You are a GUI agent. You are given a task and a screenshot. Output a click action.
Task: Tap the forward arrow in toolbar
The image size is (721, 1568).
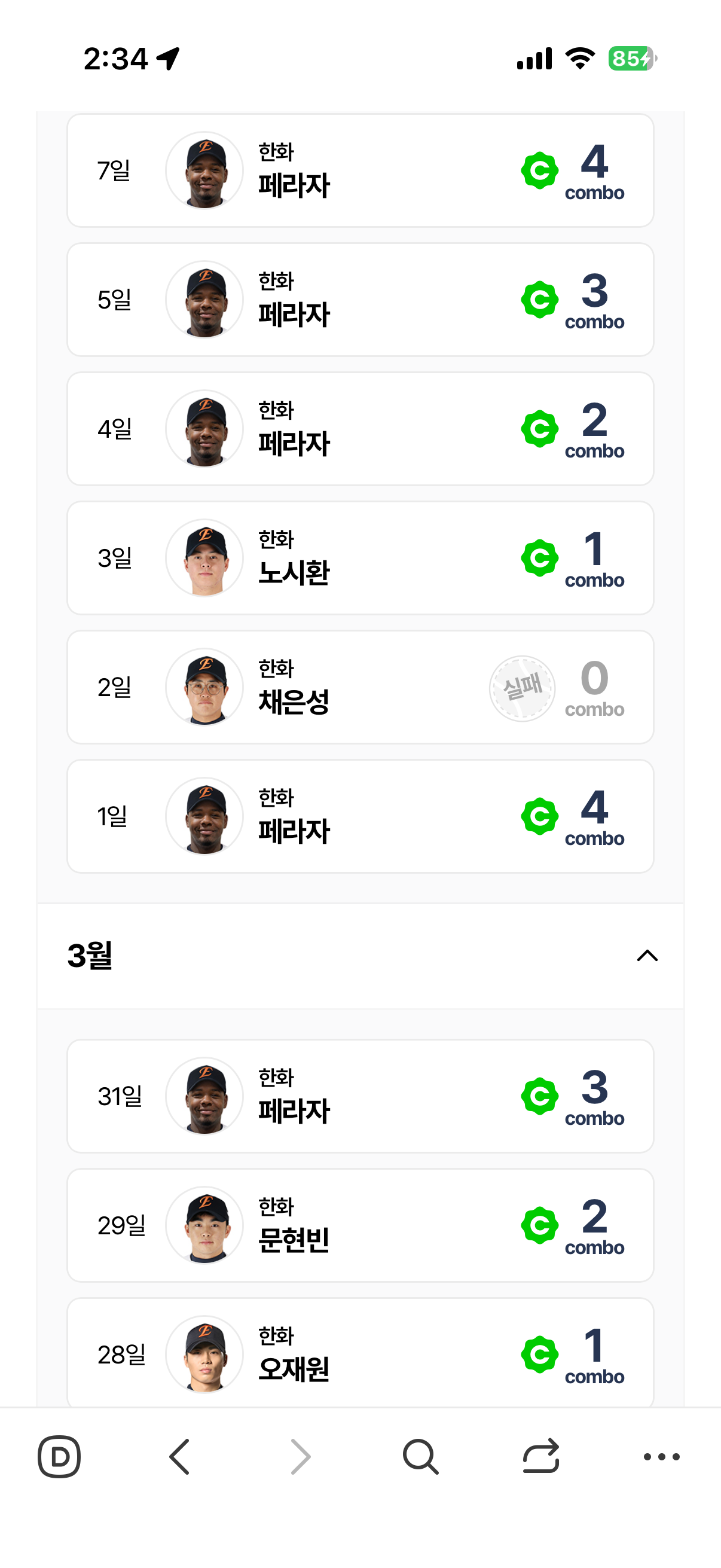tap(300, 1457)
